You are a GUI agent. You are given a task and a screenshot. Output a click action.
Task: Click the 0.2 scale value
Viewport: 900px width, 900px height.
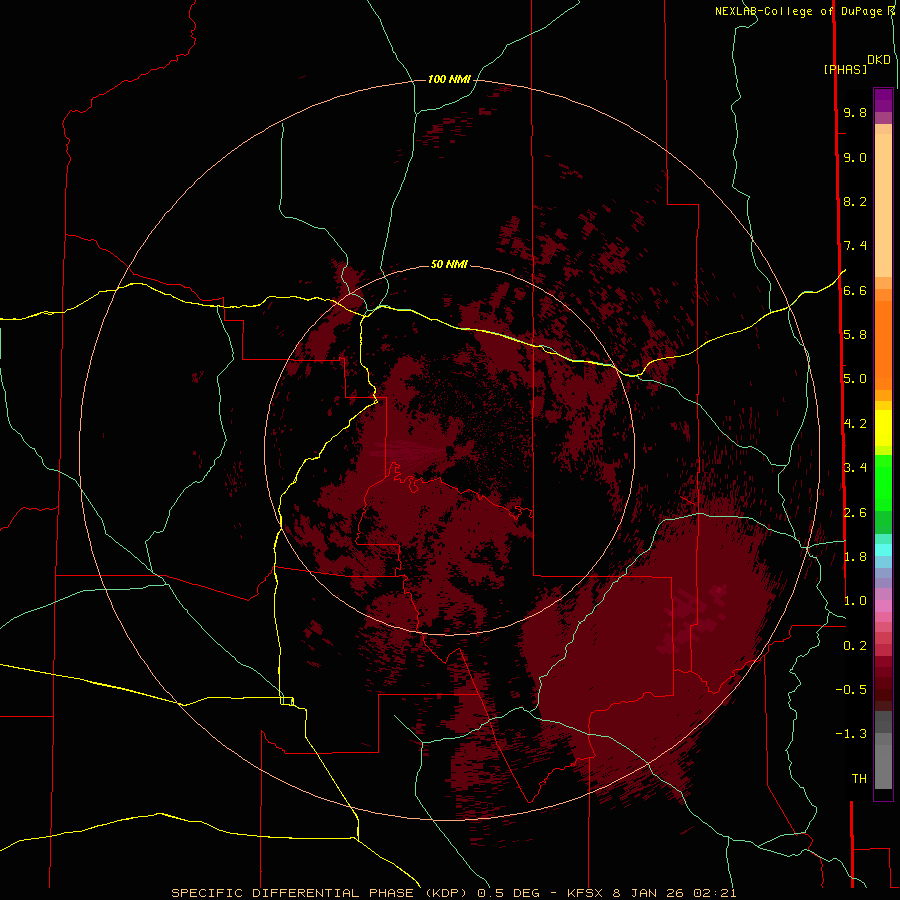point(855,646)
